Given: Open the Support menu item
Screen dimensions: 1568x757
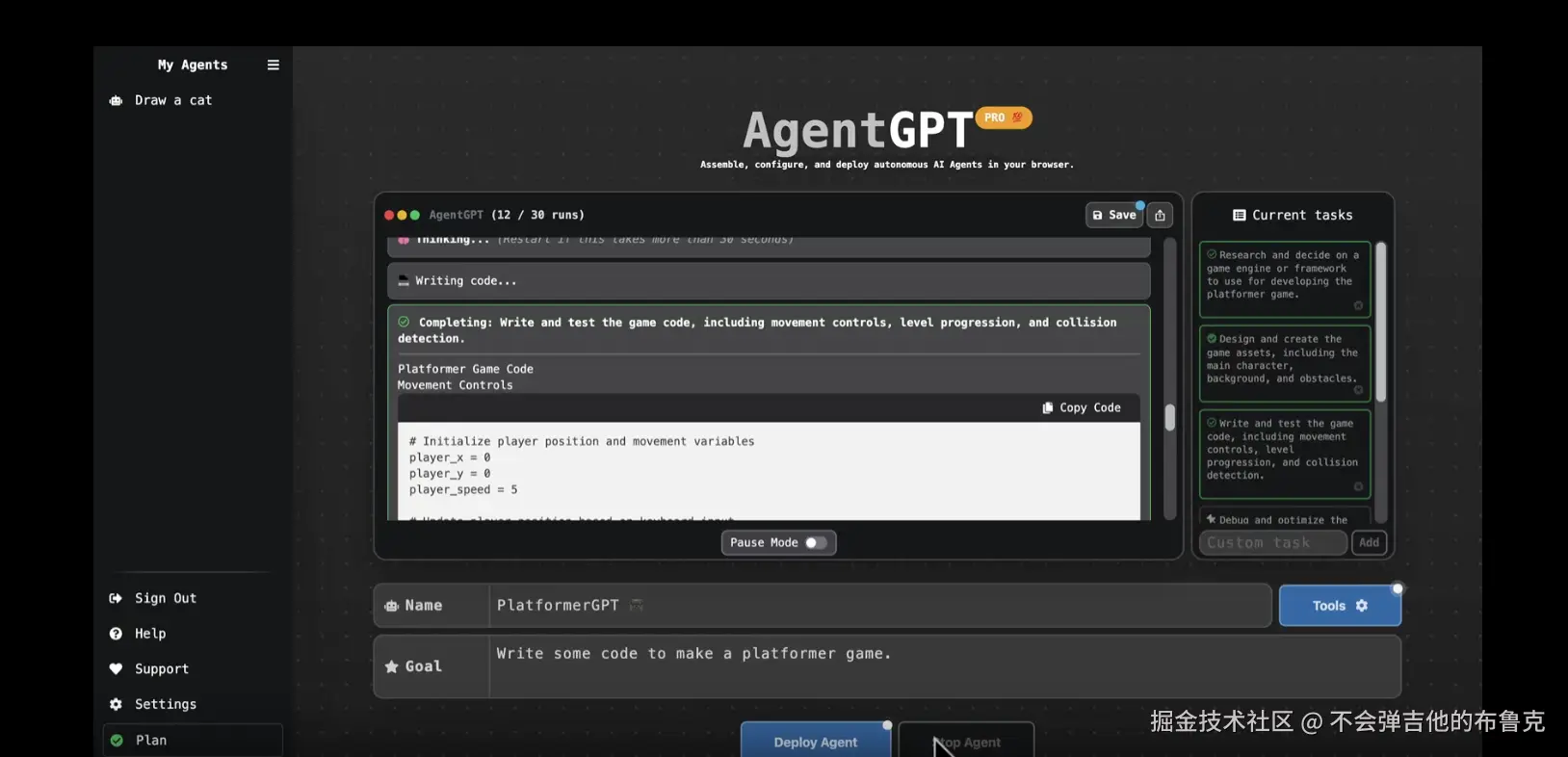Looking at the screenshot, I should [162, 669].
